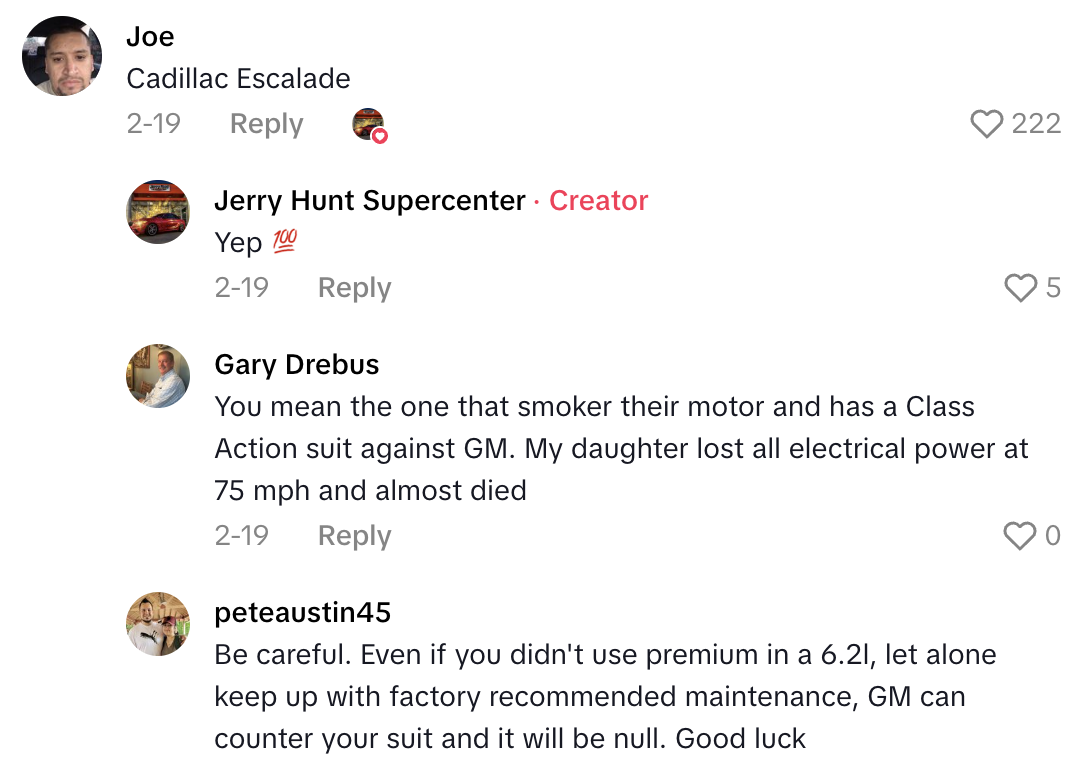Reply to Jerry Hunt Supercenter's reply
Screen dimensions: 1078x764
tap(353, 287)
